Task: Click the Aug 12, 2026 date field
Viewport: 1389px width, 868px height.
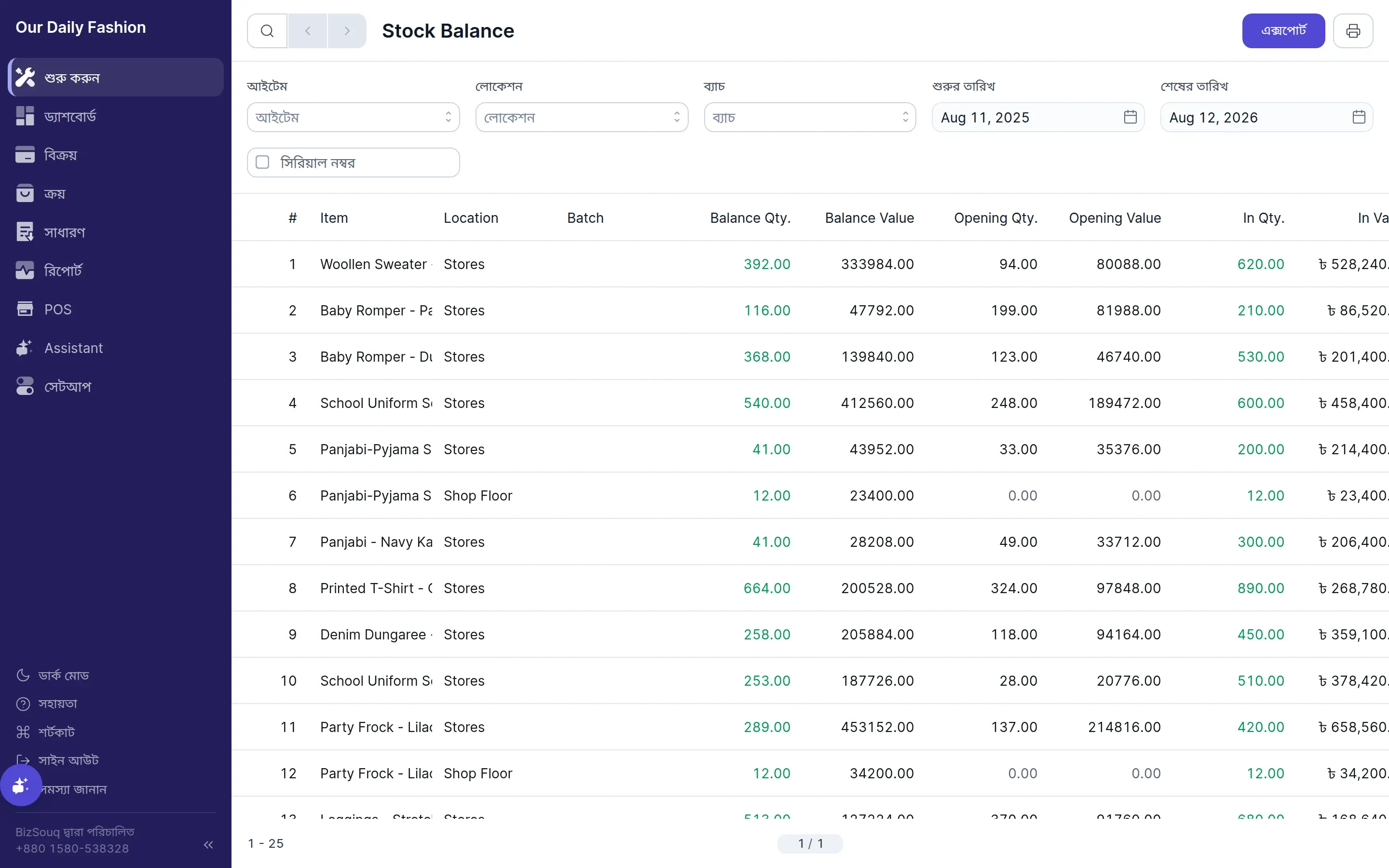Action: 1266,117
